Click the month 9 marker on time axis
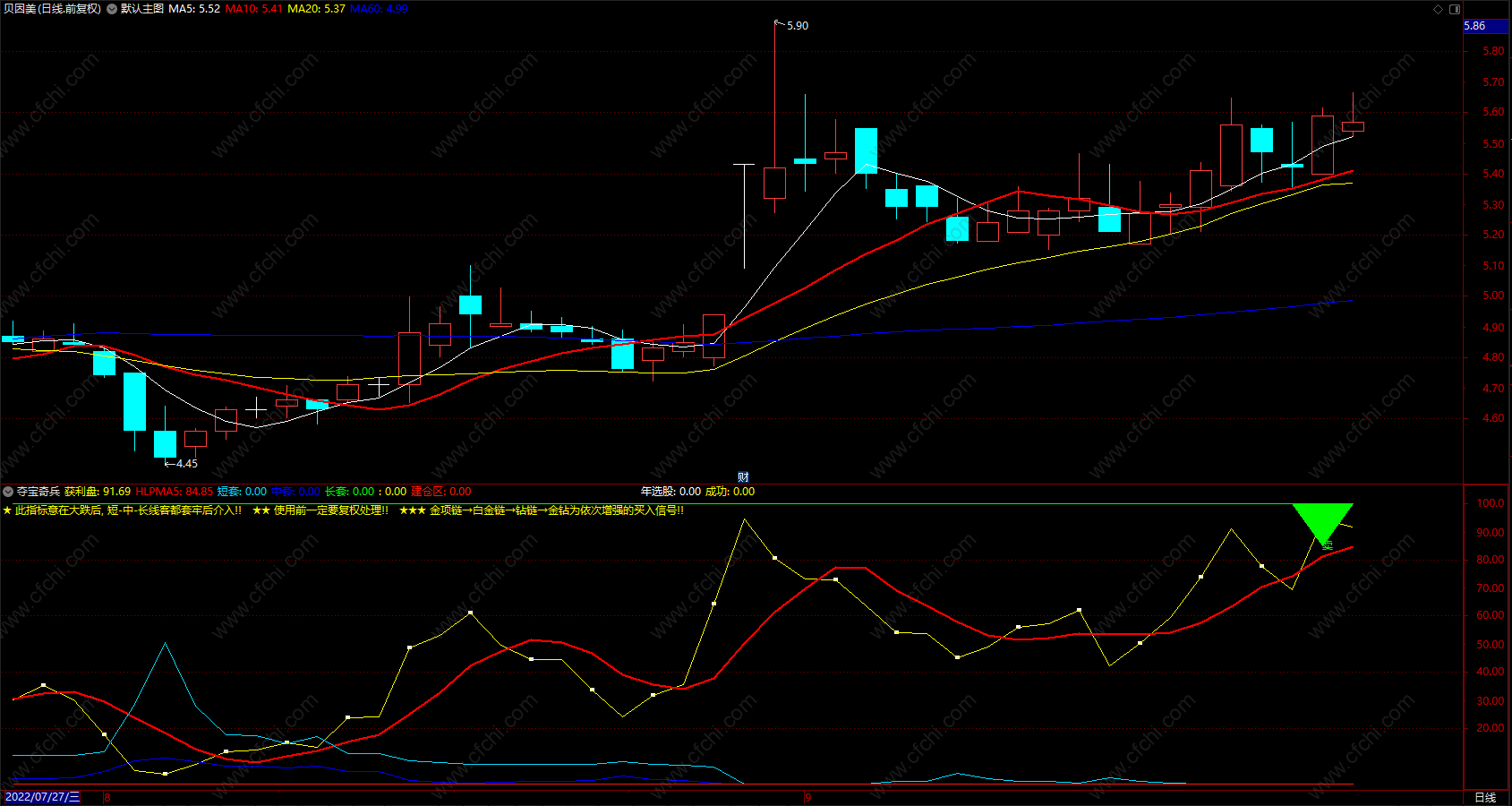Screen dimensions: 1512x806 coord(807,797)
